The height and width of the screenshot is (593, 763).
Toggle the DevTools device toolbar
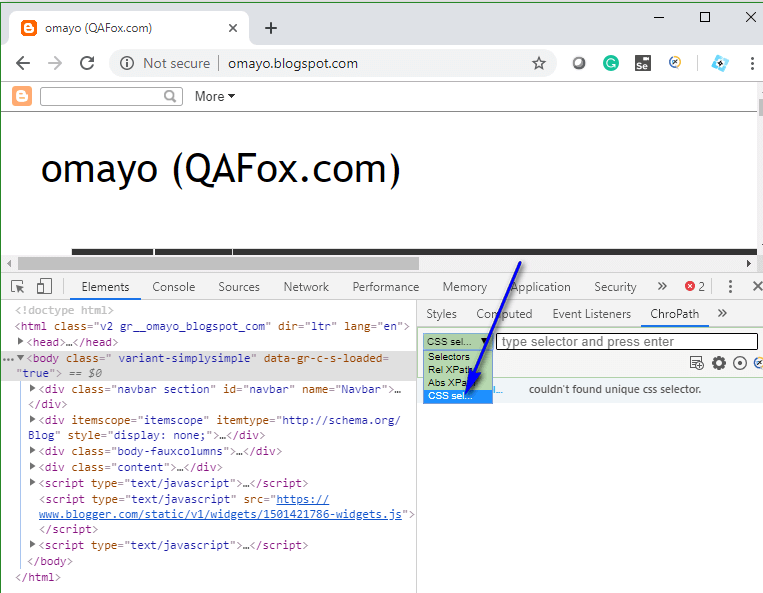44,286
